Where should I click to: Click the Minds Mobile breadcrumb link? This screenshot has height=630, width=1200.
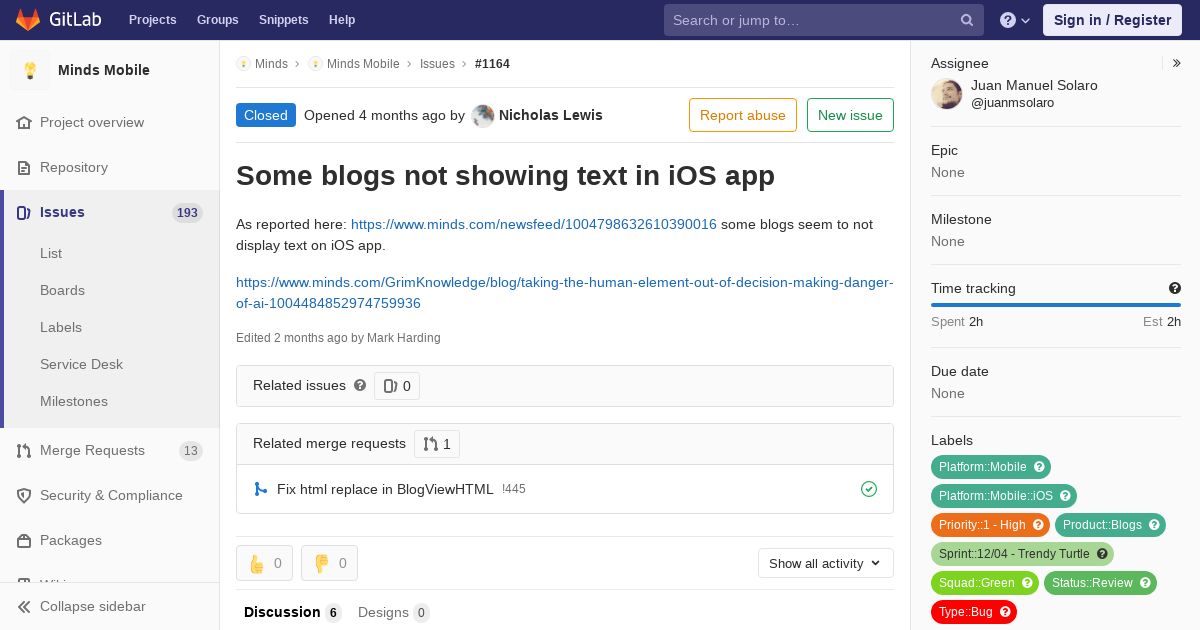(x=363, y=64)
